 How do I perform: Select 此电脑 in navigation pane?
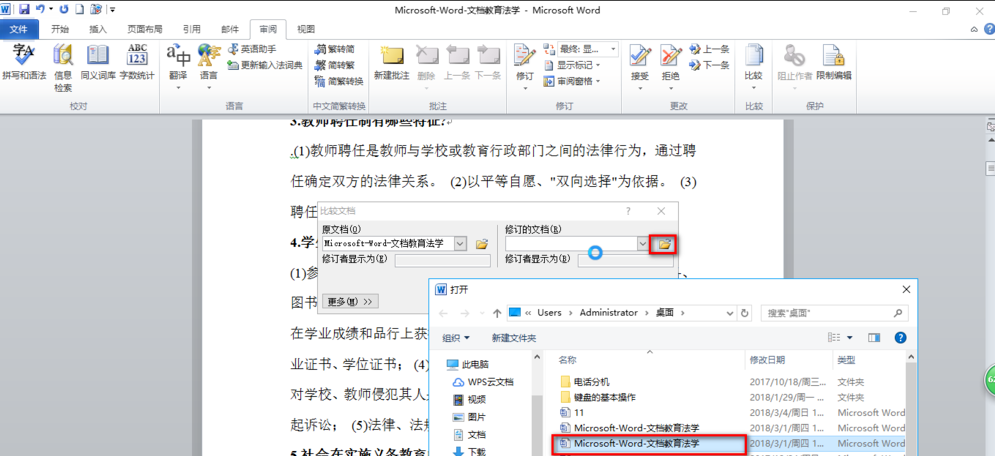click(x=468, y=365)
